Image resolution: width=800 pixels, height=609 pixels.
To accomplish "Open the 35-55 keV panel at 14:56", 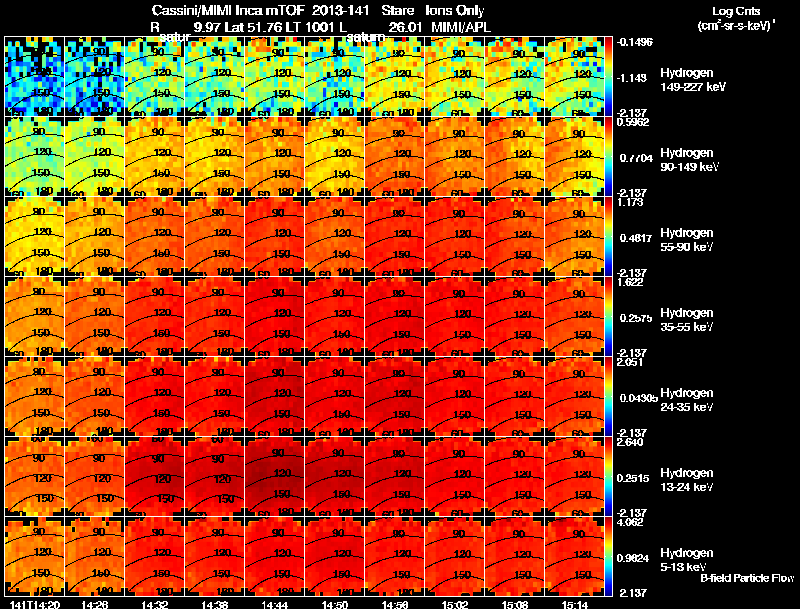I will pyautogui.click(x=394, y=316).
